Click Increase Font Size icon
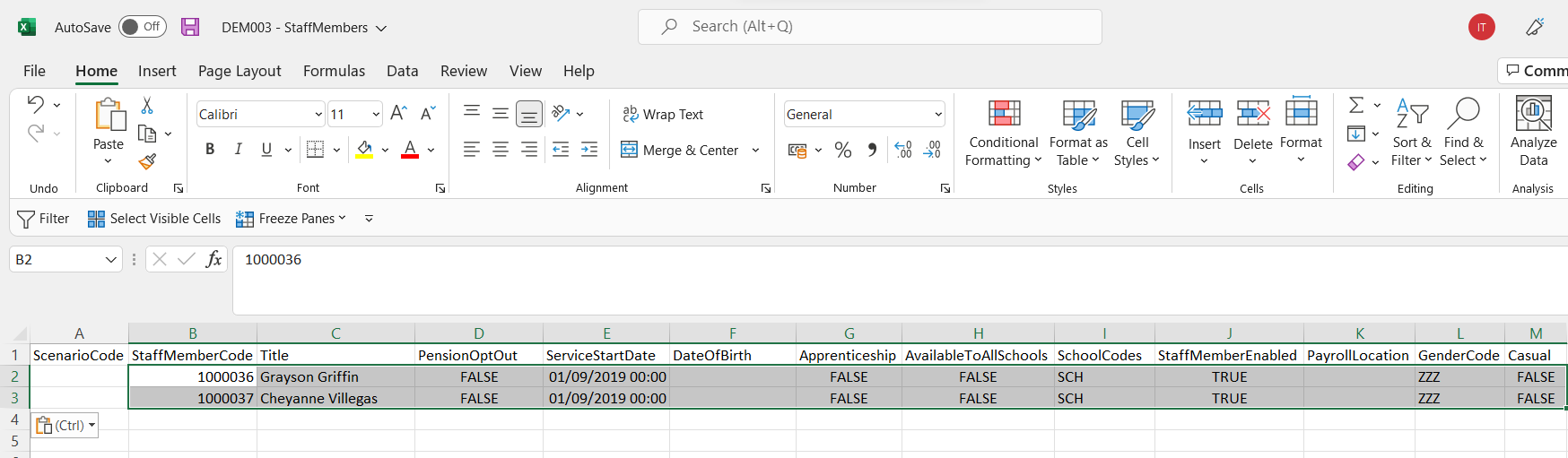This screenshot has width=1568, height=458. point(399,113)
